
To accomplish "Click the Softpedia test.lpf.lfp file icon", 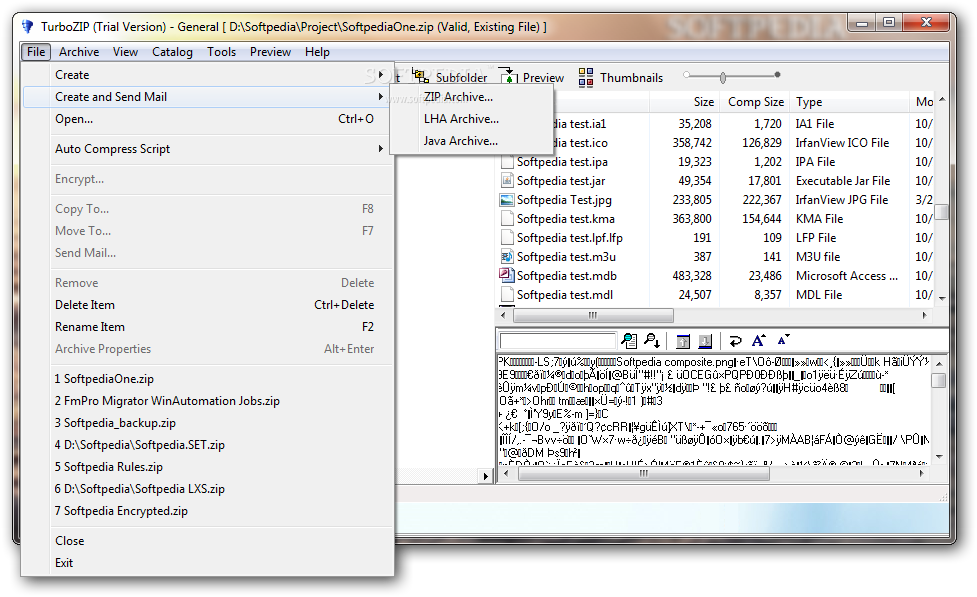I will pos(507,238).
